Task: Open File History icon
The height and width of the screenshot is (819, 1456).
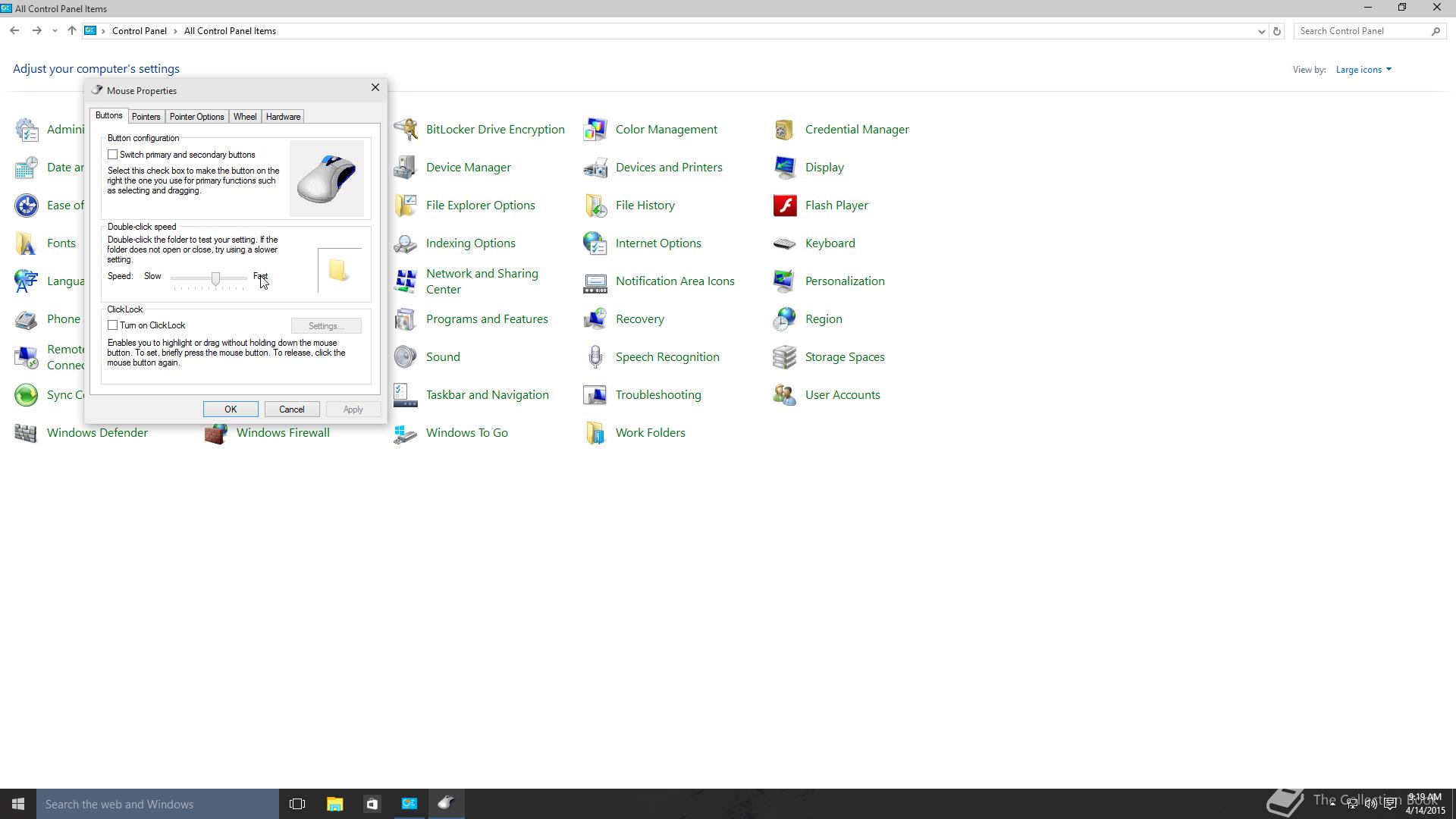Action: click(595, 206)
